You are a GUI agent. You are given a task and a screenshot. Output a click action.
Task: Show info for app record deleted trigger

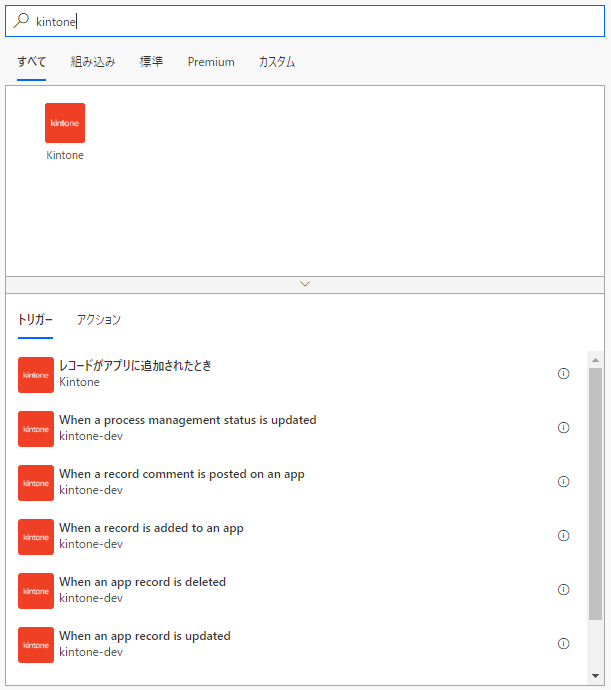tap(563, 590)
